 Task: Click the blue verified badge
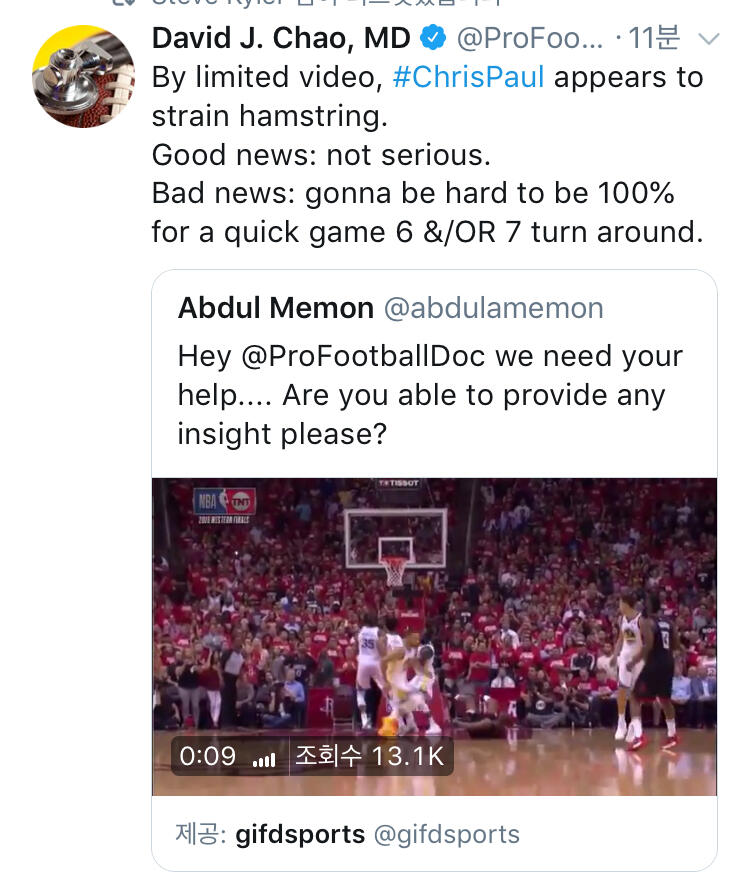(433, 38)
